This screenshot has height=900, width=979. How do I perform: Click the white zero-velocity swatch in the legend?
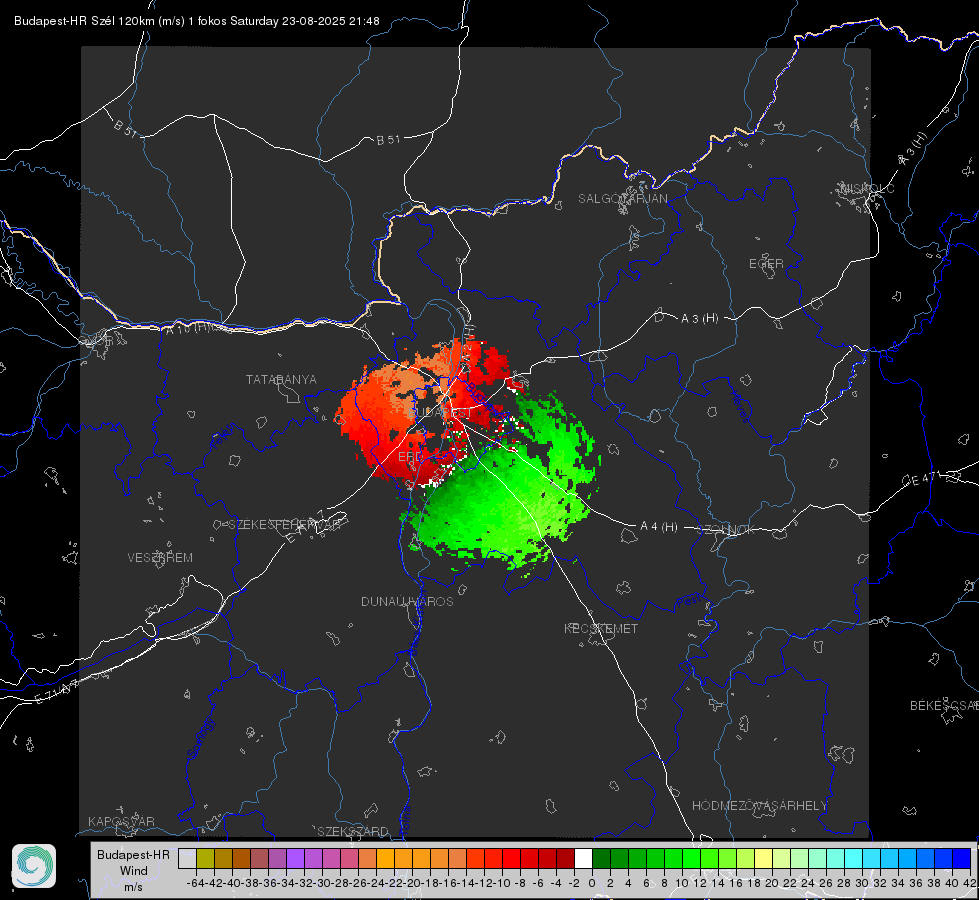point(583,858)
